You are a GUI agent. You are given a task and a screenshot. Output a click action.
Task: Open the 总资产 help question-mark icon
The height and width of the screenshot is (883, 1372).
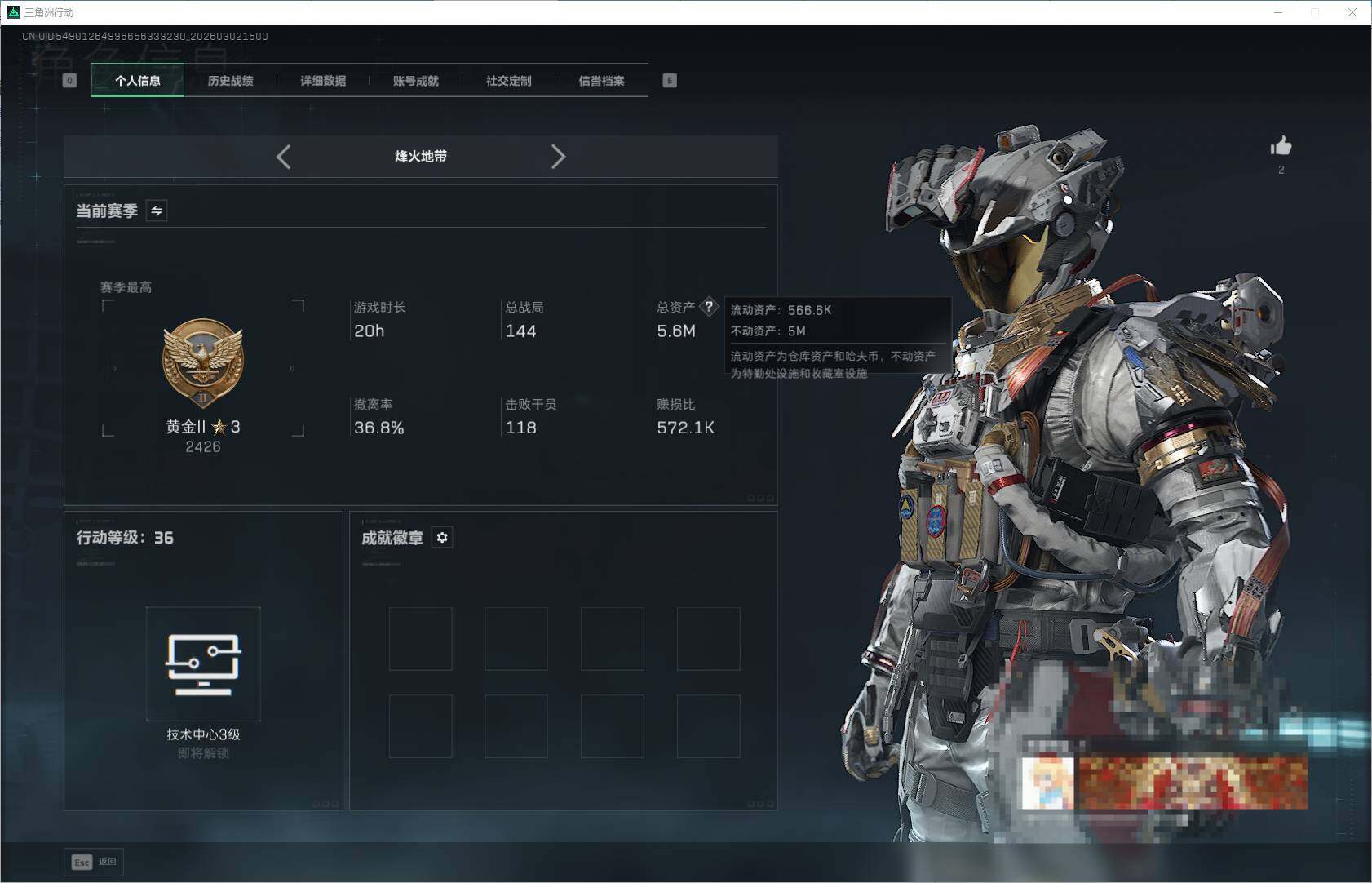click(710, 306)
